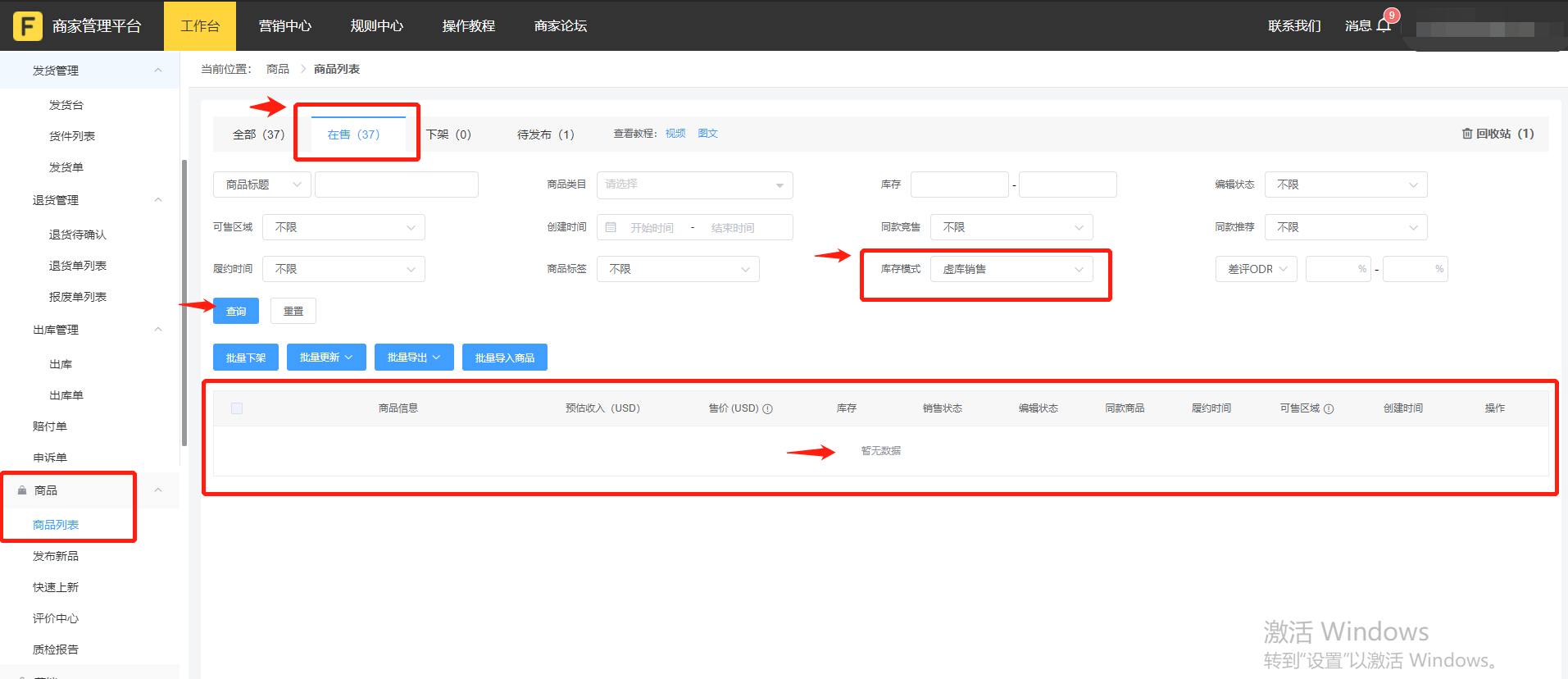Click the 重置 reset button
This screenshot has width=1568, height=679.
pos(293,312)
